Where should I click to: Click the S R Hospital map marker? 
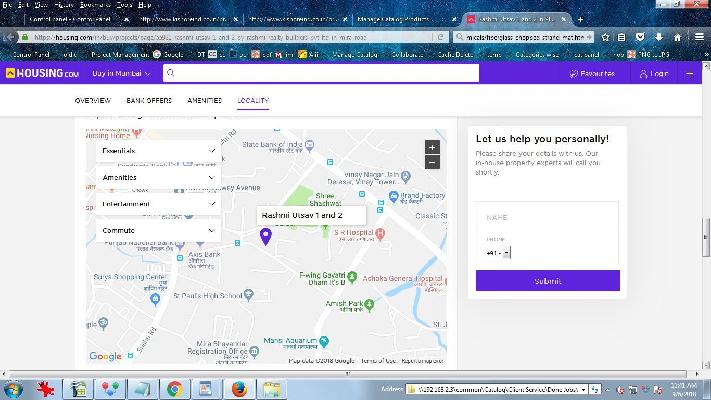click(380, 234)
